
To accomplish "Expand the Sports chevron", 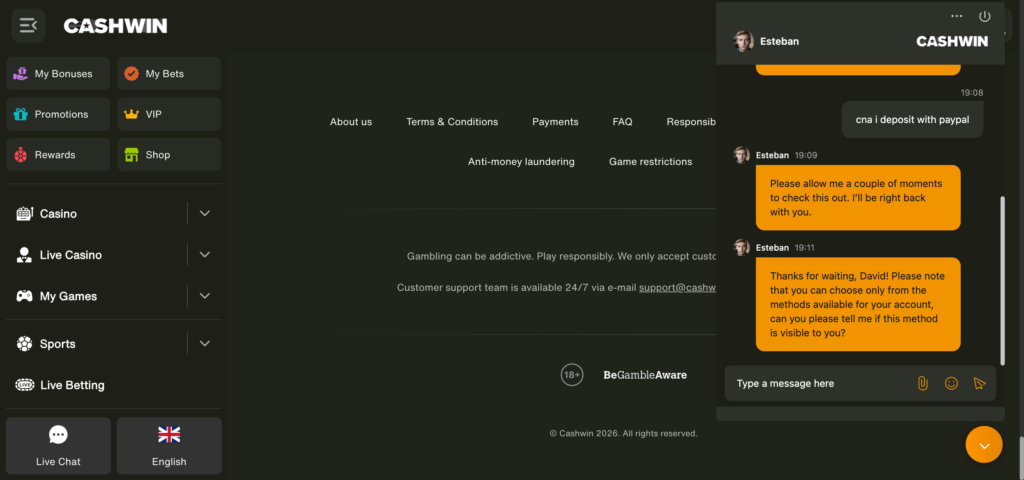I will tap(204, 344).
